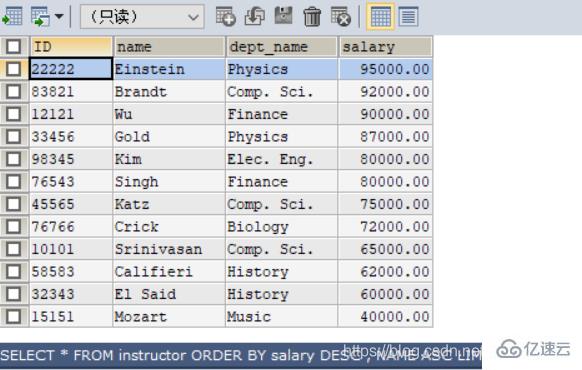Select the salary cell 62000.00
Viewport: 582px width, 370px height.
click(x=386, y=272)
